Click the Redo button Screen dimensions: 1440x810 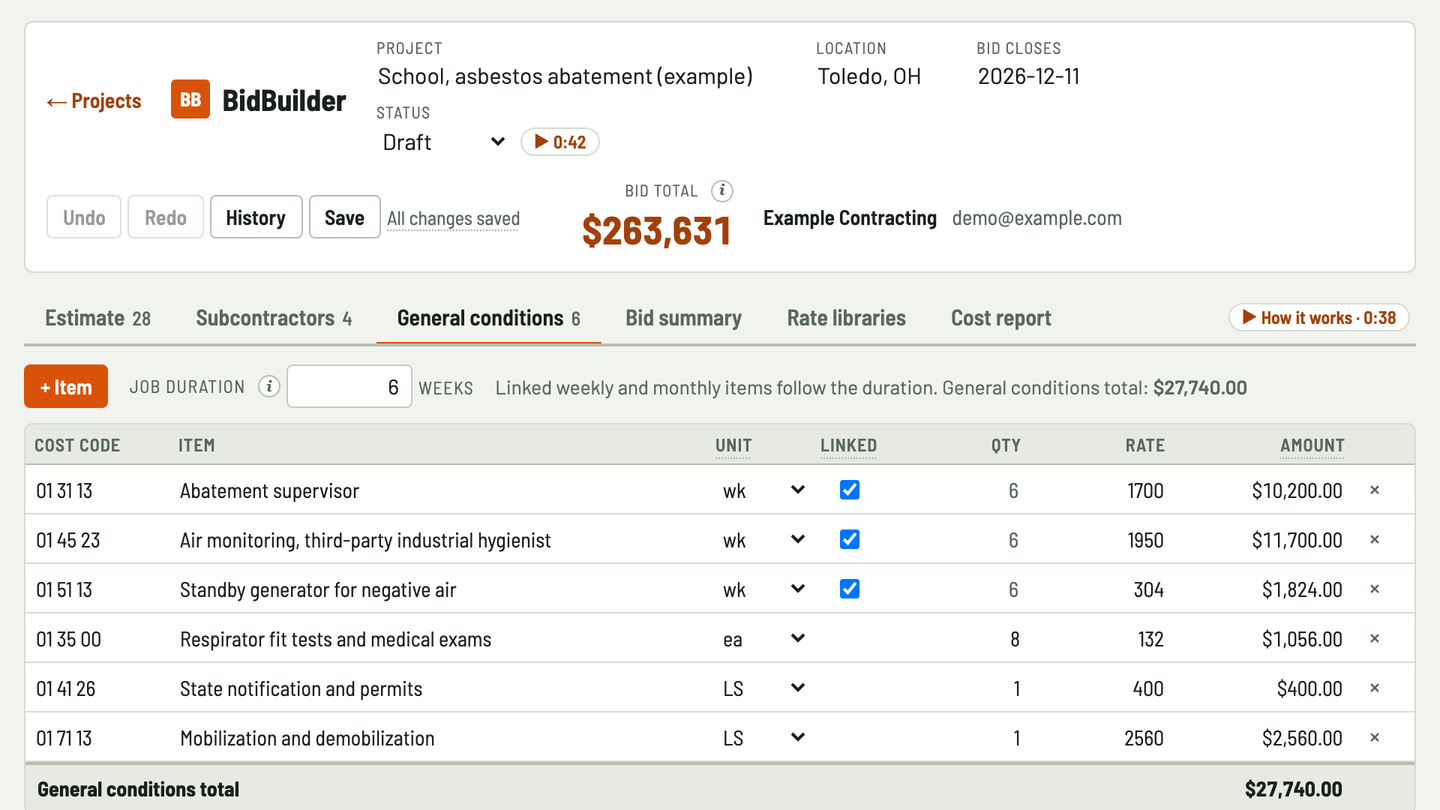tap(166, 217)
